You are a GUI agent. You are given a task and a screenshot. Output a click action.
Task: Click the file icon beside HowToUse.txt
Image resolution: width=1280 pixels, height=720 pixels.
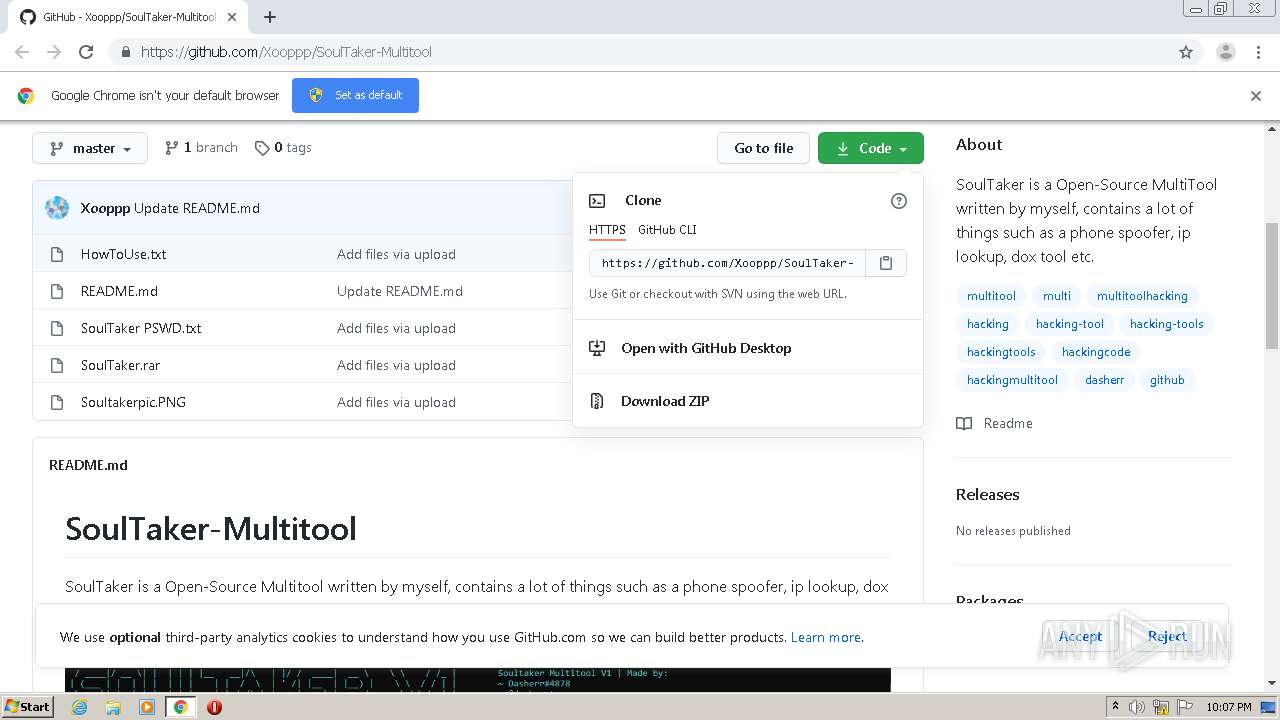pos(57,254)
